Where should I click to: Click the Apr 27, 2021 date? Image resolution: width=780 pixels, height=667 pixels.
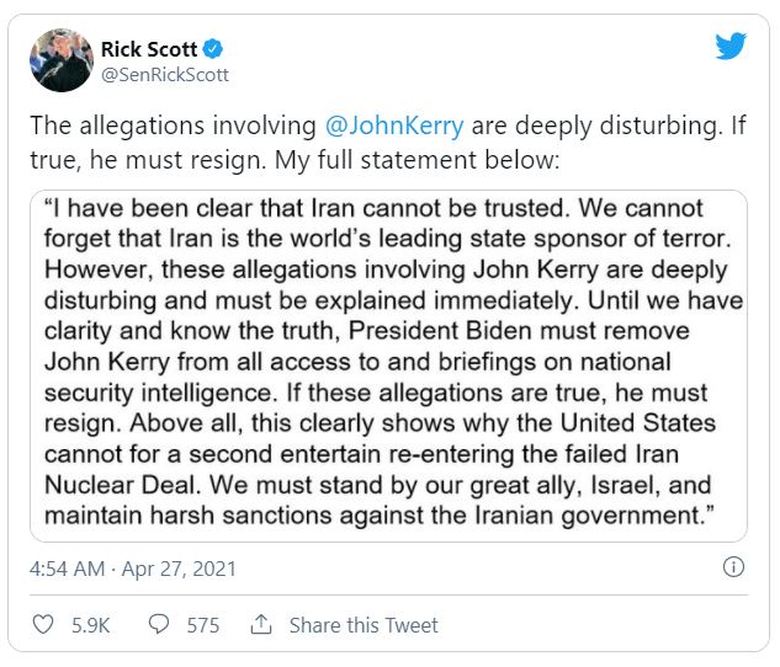(x=180, y=569)
